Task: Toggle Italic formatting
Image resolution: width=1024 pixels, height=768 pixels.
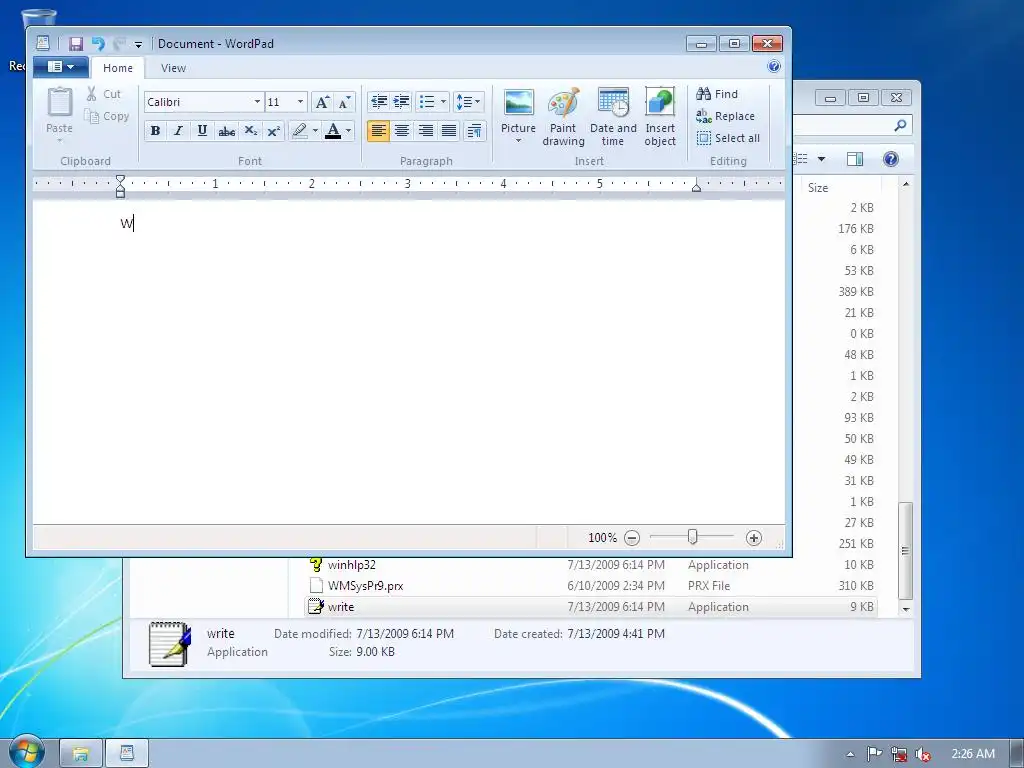Action: click(x=178, y=131)
